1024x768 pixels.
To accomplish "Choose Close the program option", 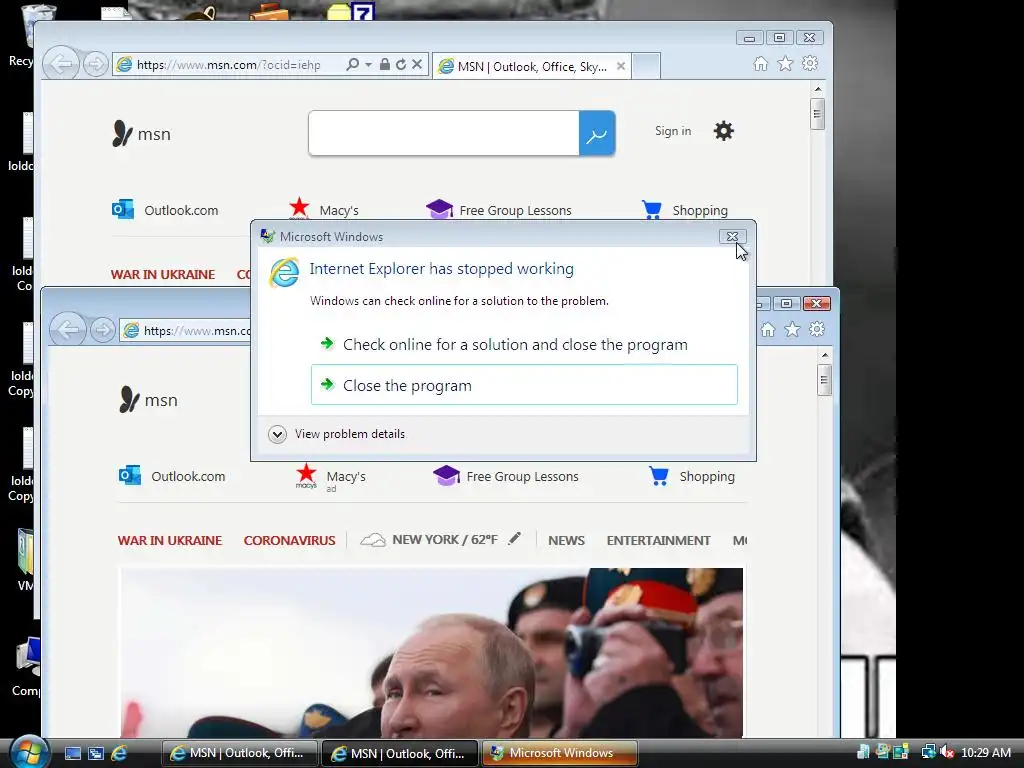I will click(x=524, y=385).
